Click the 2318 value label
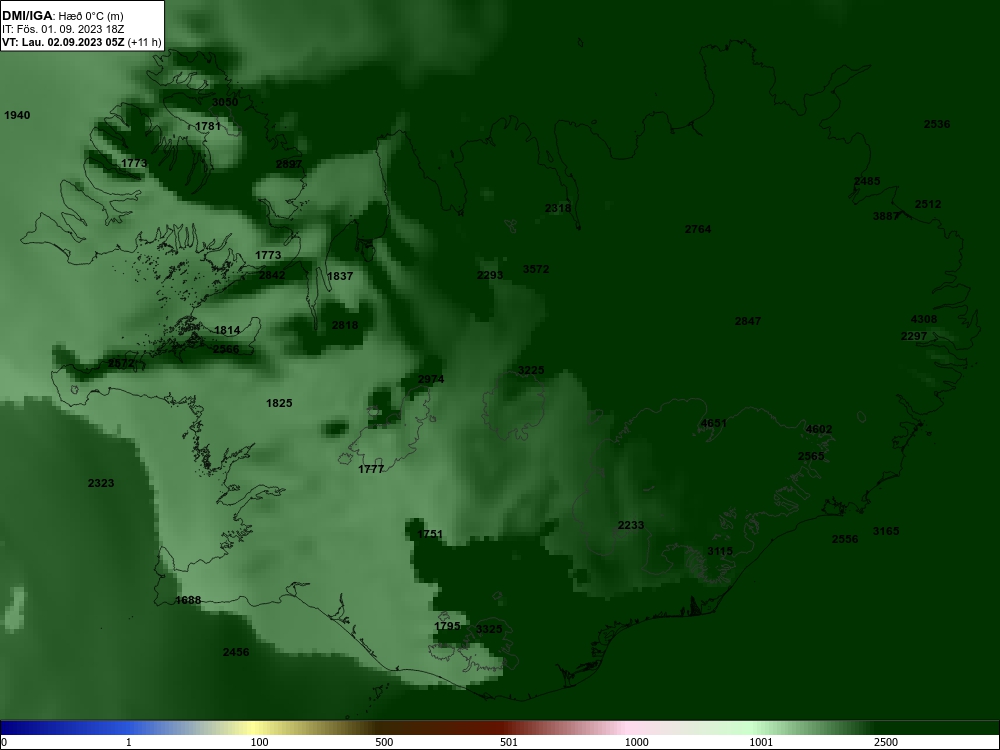 (x=558, y=209)
